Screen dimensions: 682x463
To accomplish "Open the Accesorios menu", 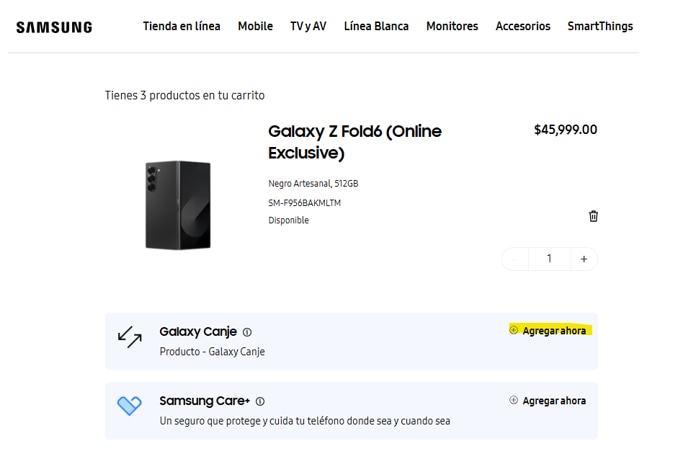I will 523,27.
